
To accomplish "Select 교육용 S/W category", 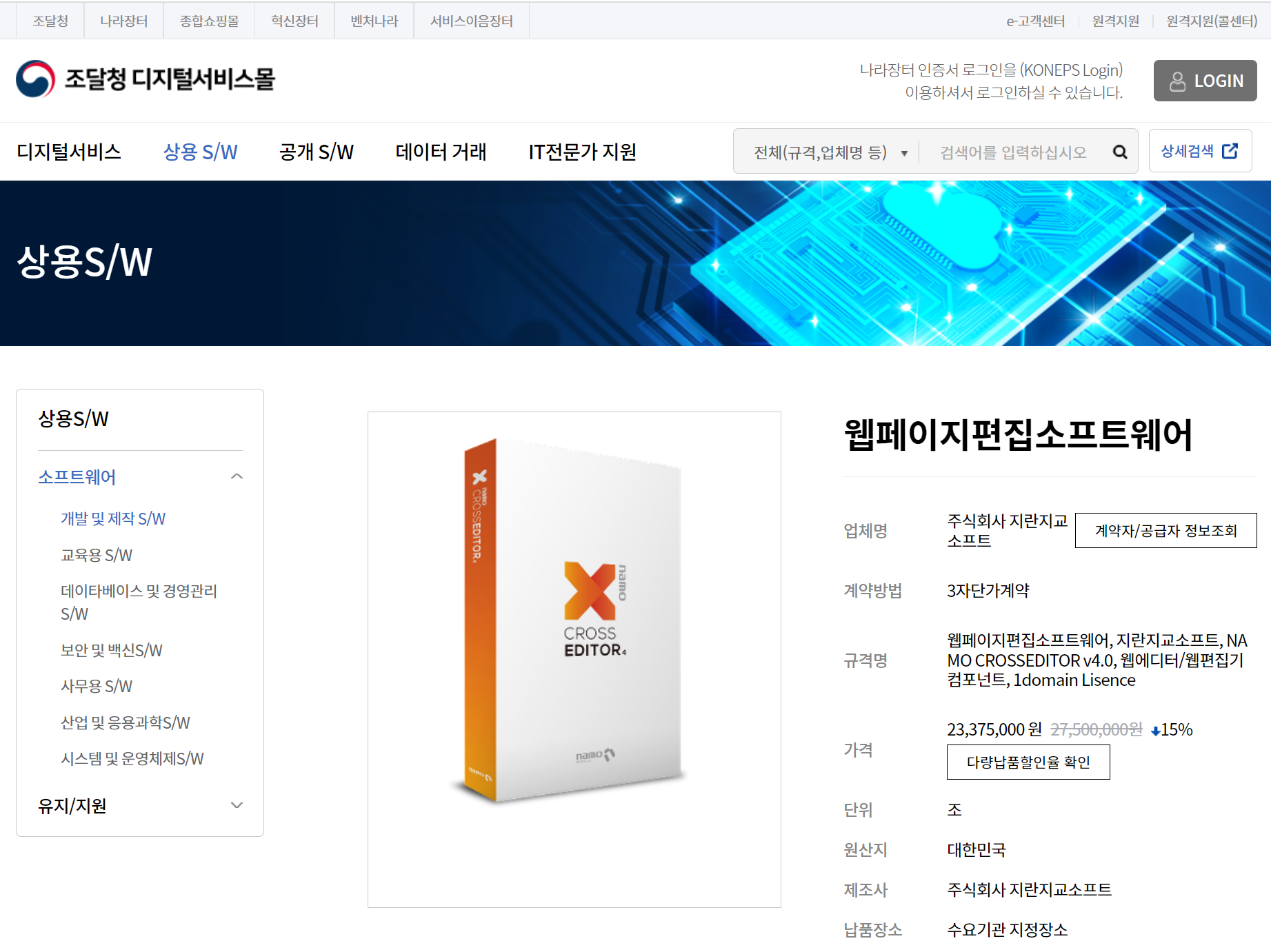I will (x=97, y=555).
